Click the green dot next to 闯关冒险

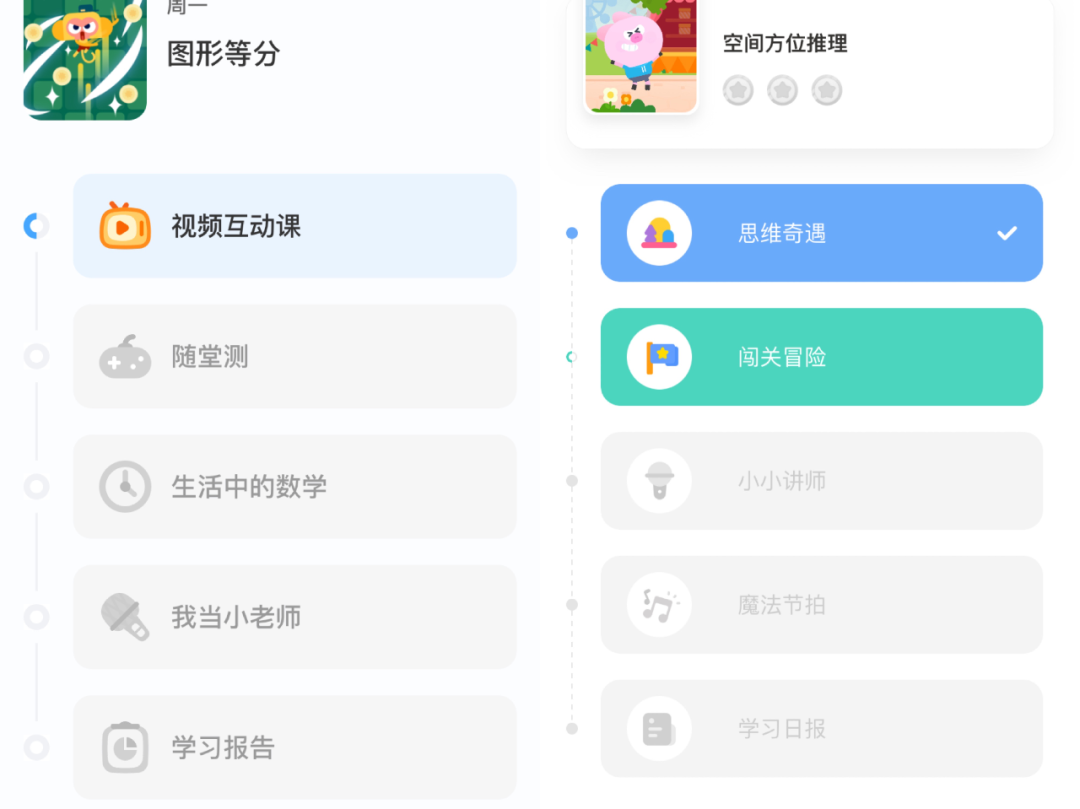[x=571, y=357]
